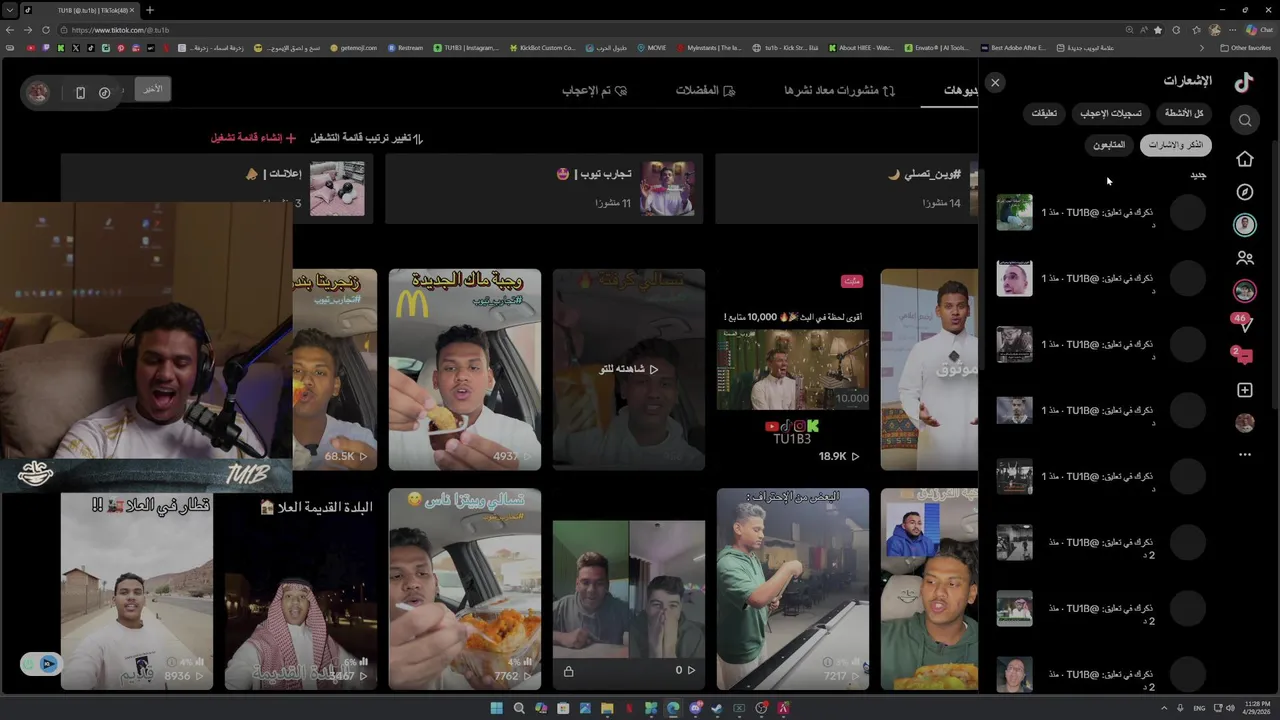Close the notifications panel
The width and height of the screenshot is (1280, 720).
click(995, 83)
